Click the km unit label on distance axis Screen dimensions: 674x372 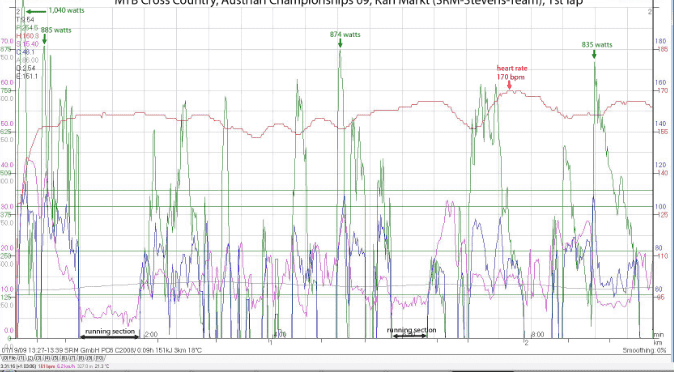pos(657,342)
